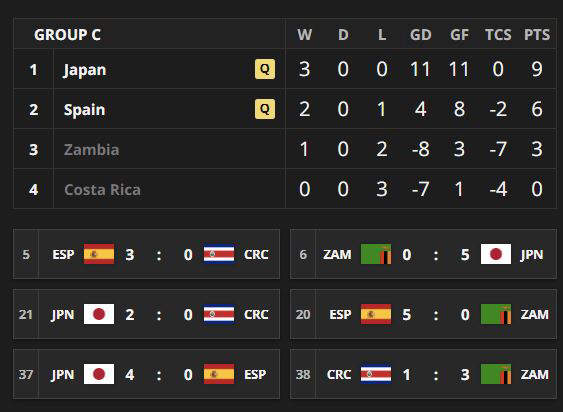Select the GROUP C table heading
563x412 pixels.
[x=68, y=35]
